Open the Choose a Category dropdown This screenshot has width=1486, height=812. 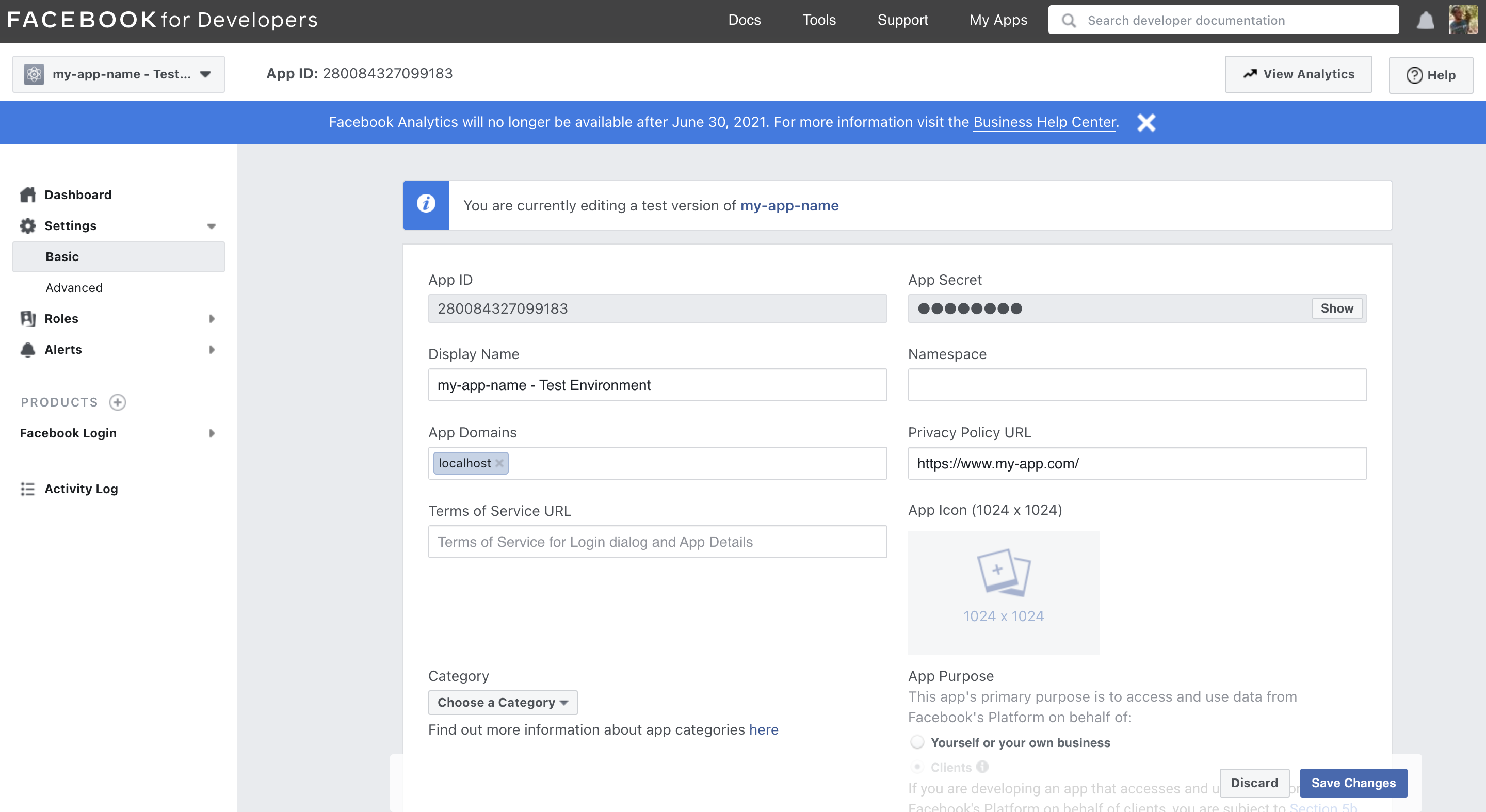502,702
